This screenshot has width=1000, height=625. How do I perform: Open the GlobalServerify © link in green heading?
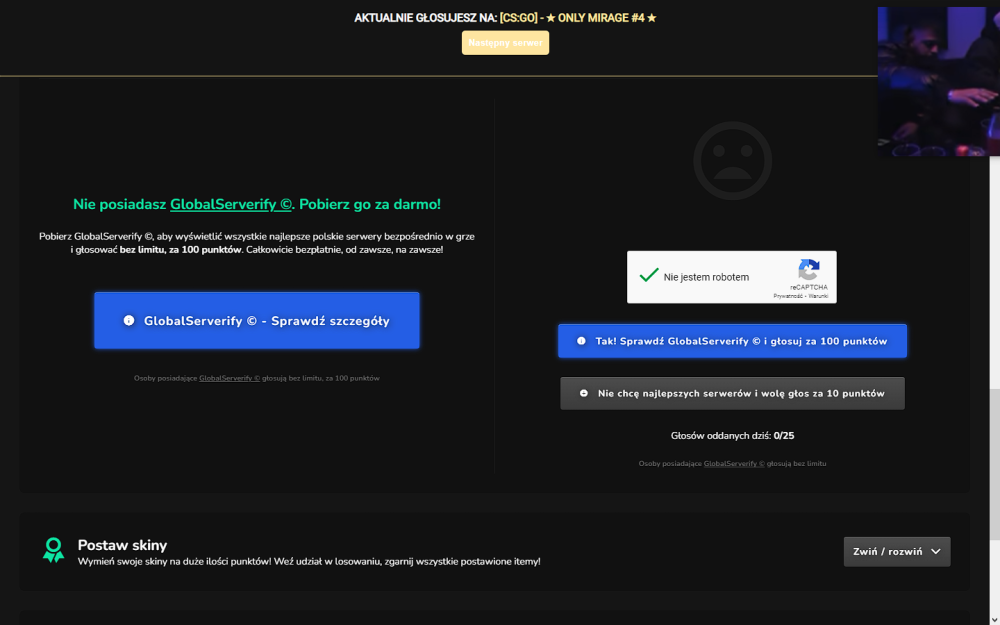[231, 204]
